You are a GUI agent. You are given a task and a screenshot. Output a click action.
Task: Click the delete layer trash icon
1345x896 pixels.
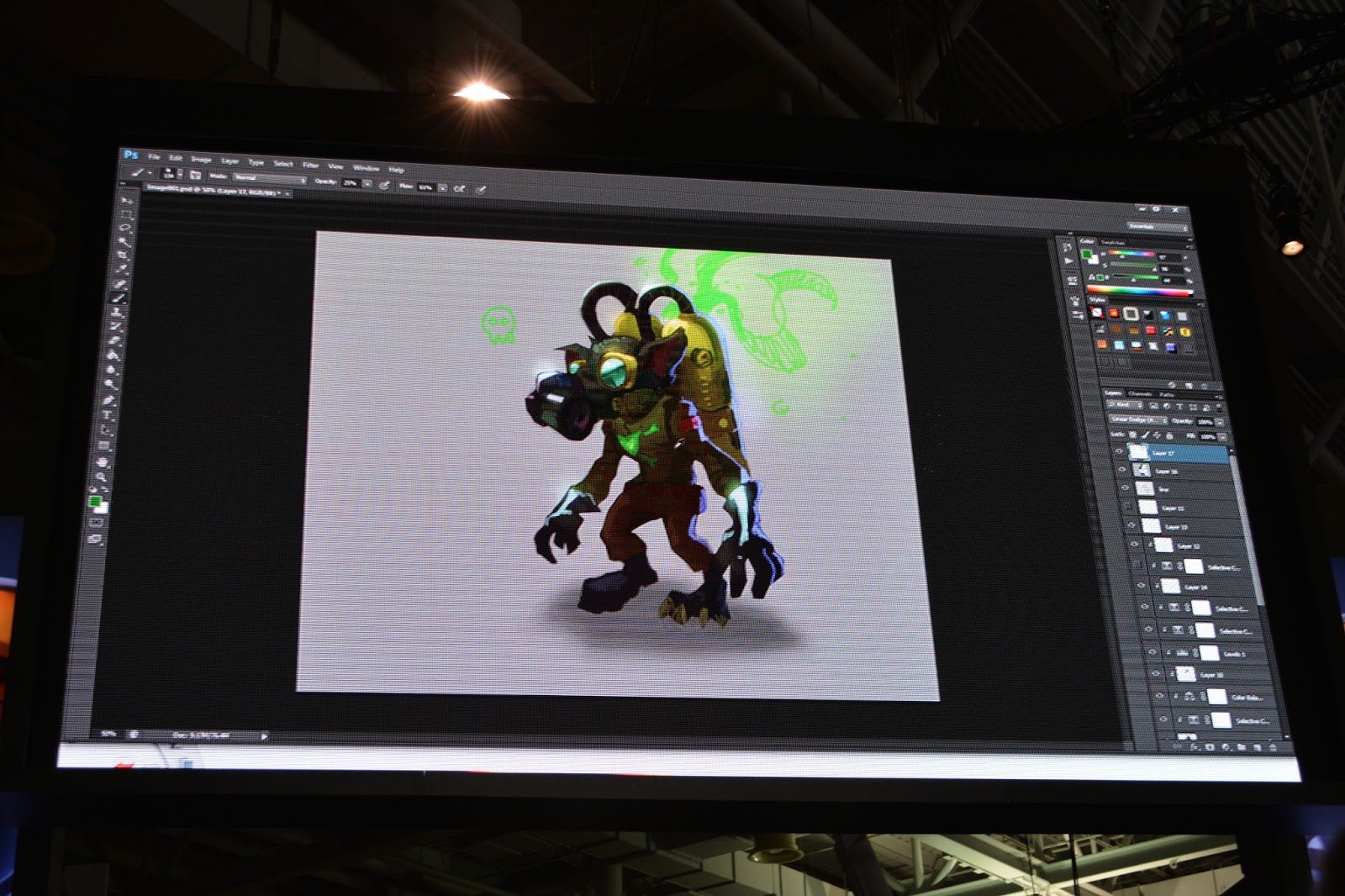pos(1273,746)
